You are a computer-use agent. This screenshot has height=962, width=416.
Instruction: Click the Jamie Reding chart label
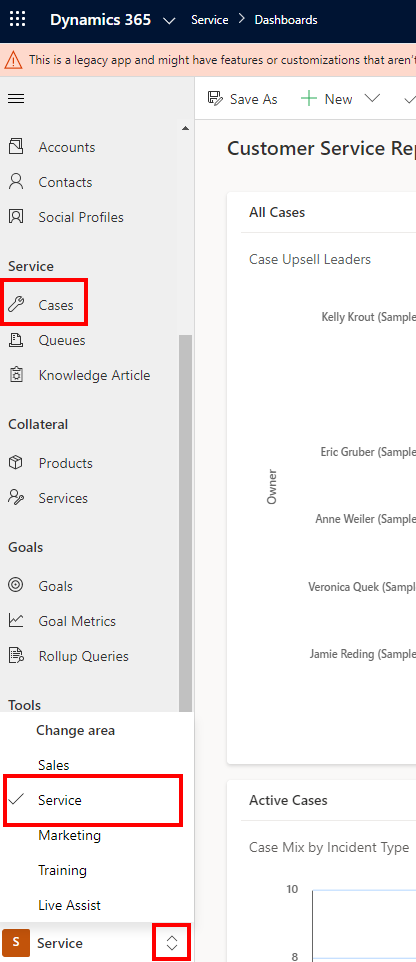pyautogui.click(x=362, y=654)
